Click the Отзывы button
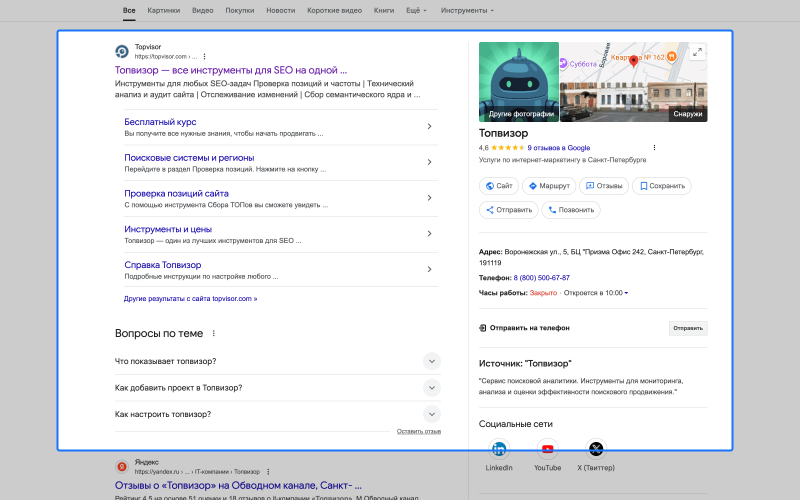Viewport: 800px width, 500px height. tap(604, 186)
